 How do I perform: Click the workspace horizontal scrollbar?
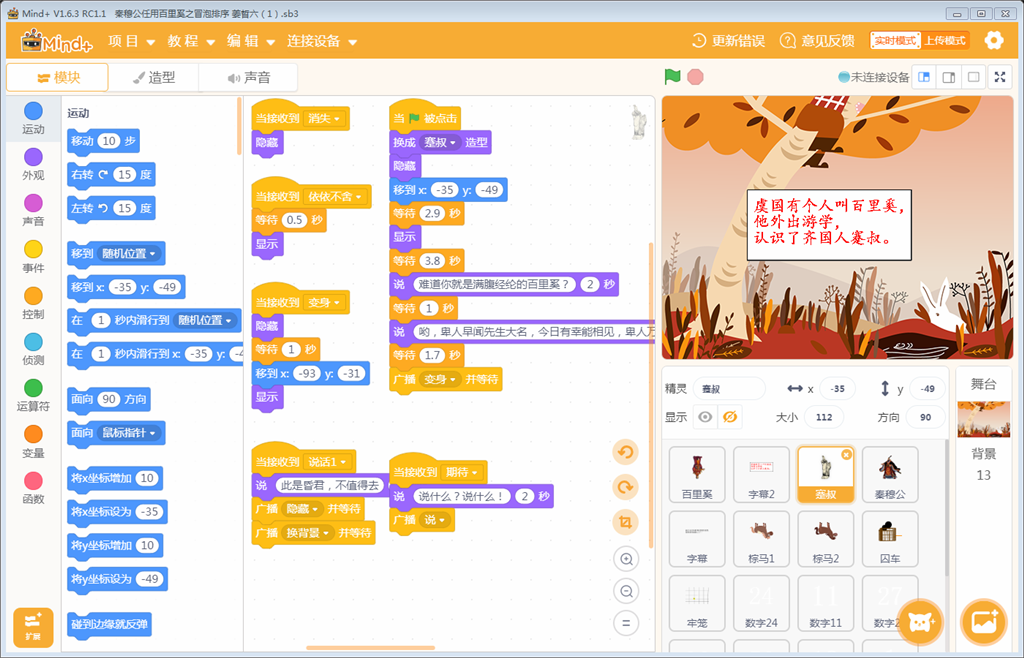pyautogui.click(x=370, y=648)
